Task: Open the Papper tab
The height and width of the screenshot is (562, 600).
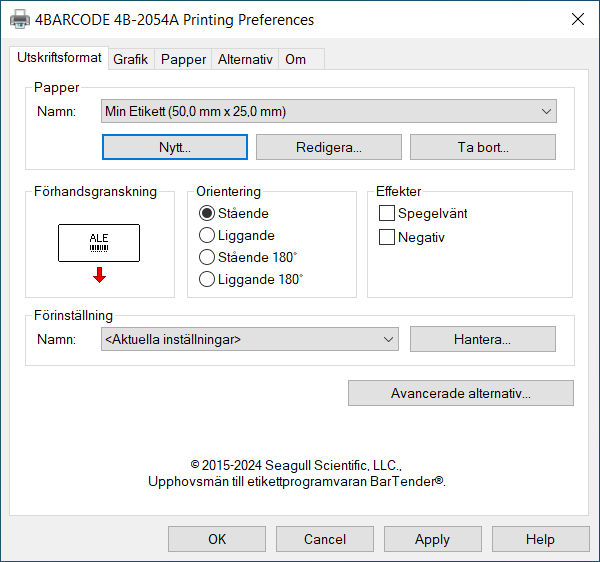Action: [184, 60]
